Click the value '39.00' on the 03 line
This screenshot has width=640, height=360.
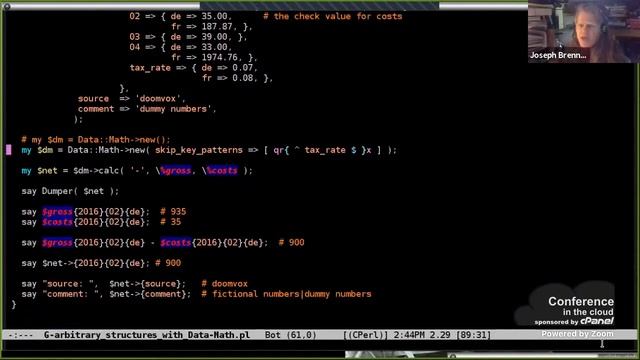tap(214, 37)
